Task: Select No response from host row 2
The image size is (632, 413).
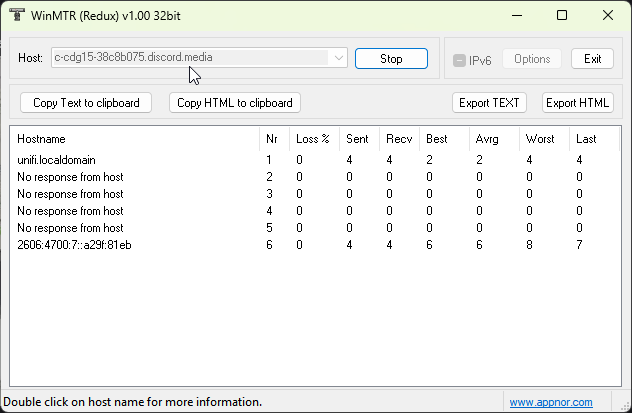Action: (315, 177)
